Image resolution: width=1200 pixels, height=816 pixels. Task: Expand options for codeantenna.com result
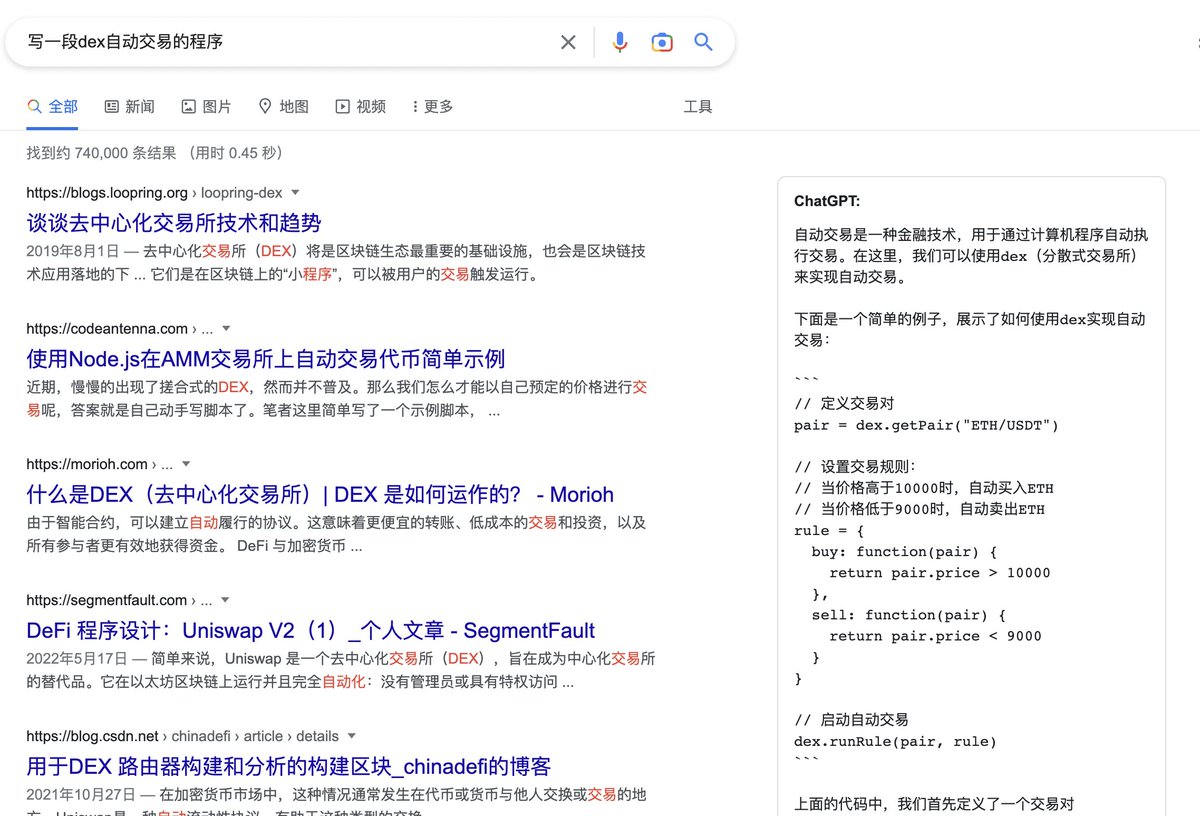tap(226, 328)
